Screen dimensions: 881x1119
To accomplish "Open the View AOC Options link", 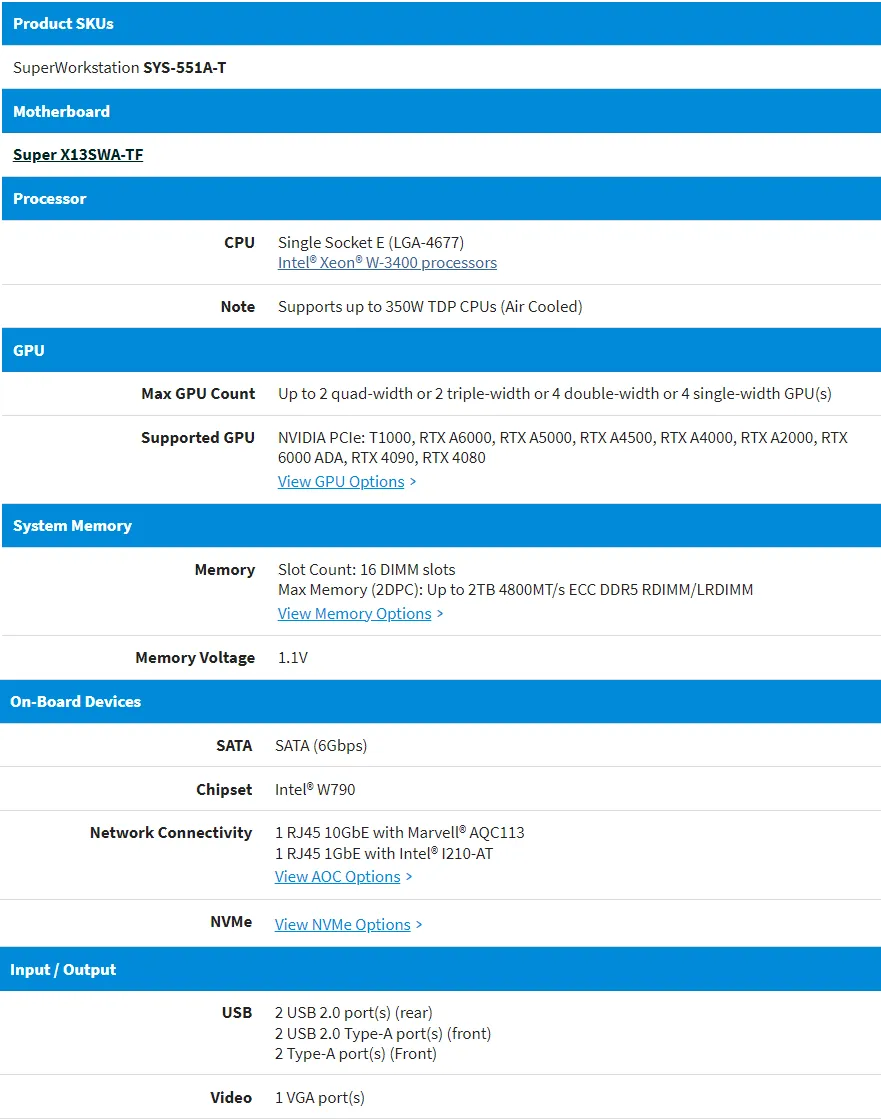I will pos(337,876).
